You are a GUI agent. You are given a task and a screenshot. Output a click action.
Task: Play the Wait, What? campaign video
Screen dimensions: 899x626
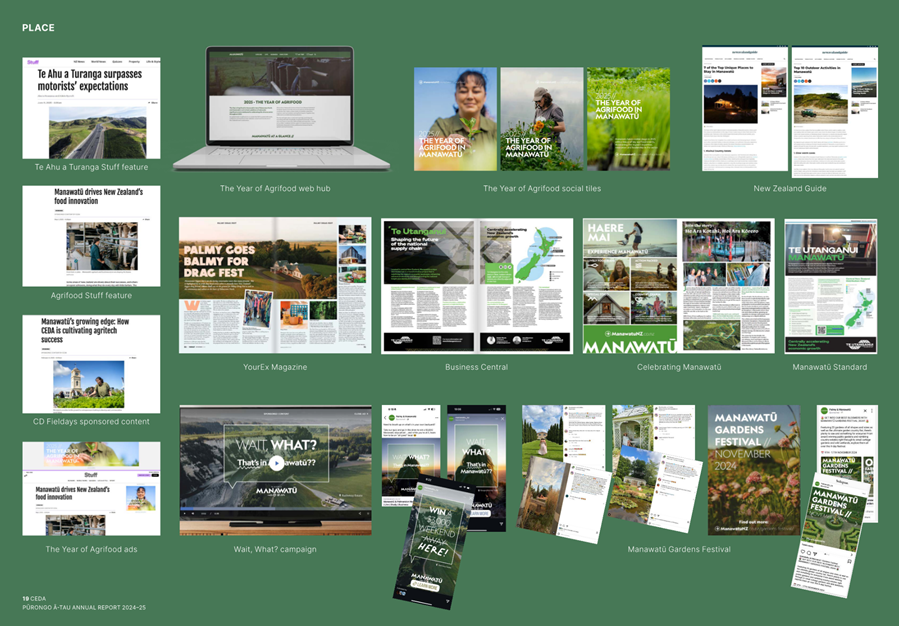[276, 463]
